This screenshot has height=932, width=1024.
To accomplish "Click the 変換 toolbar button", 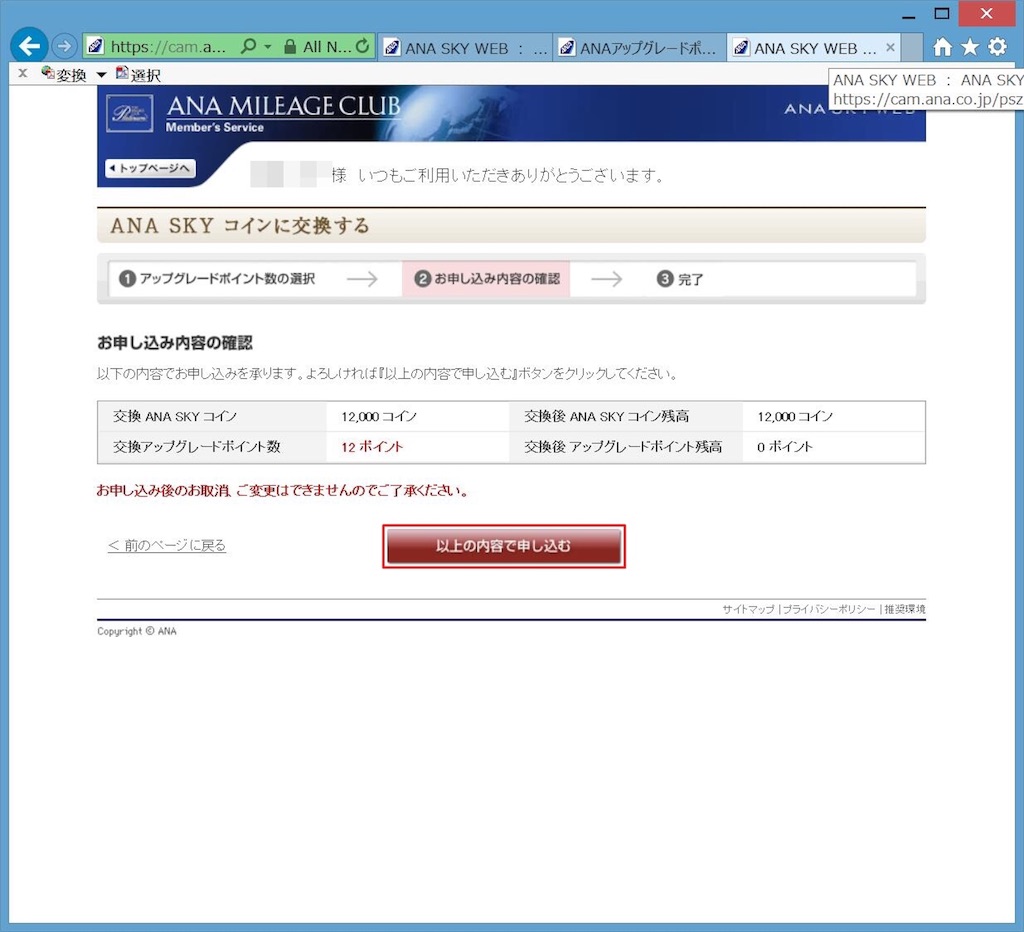I will [64, 74].
